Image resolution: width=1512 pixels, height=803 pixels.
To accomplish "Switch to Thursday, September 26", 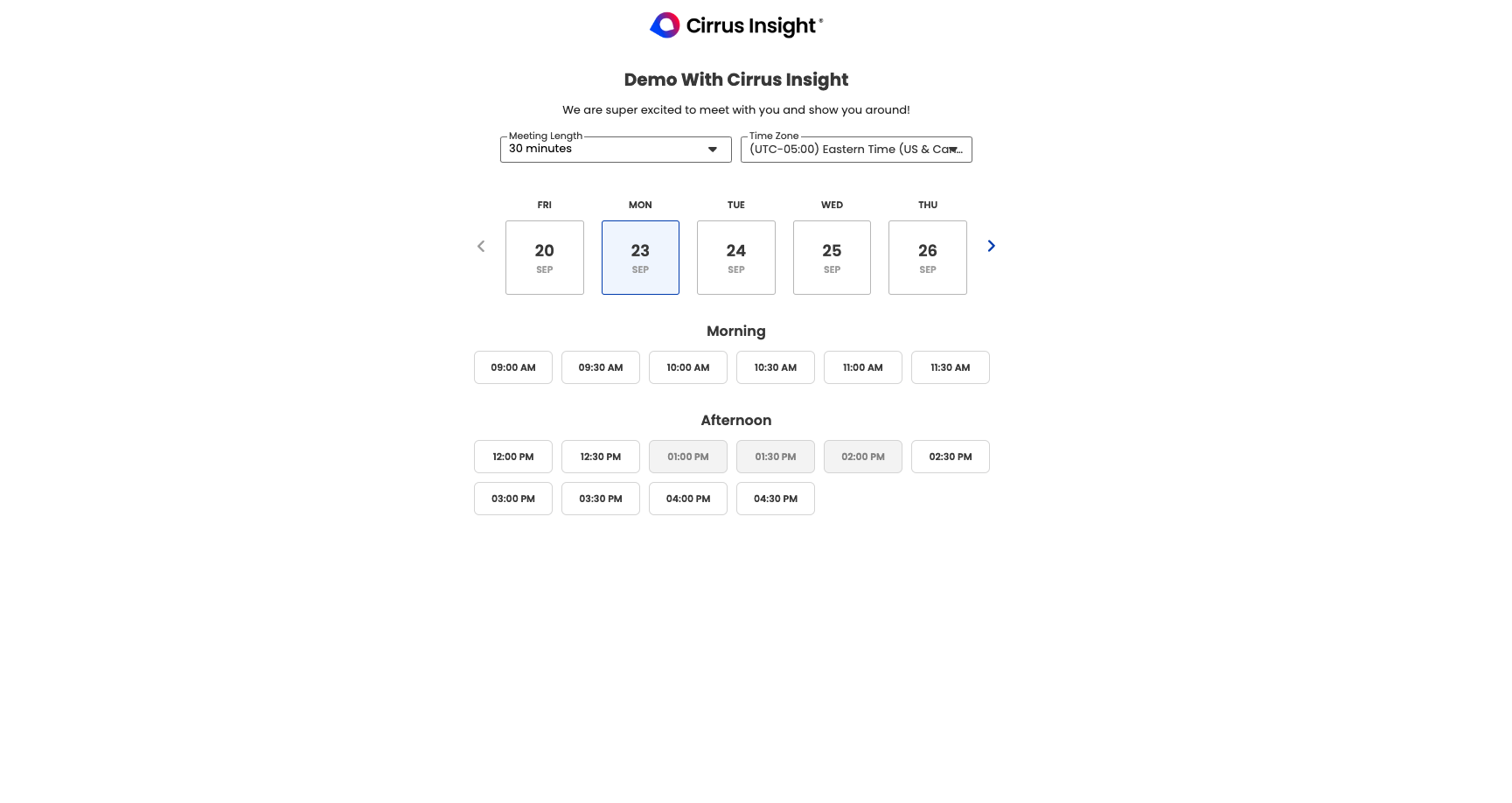I will pos(928,258).
